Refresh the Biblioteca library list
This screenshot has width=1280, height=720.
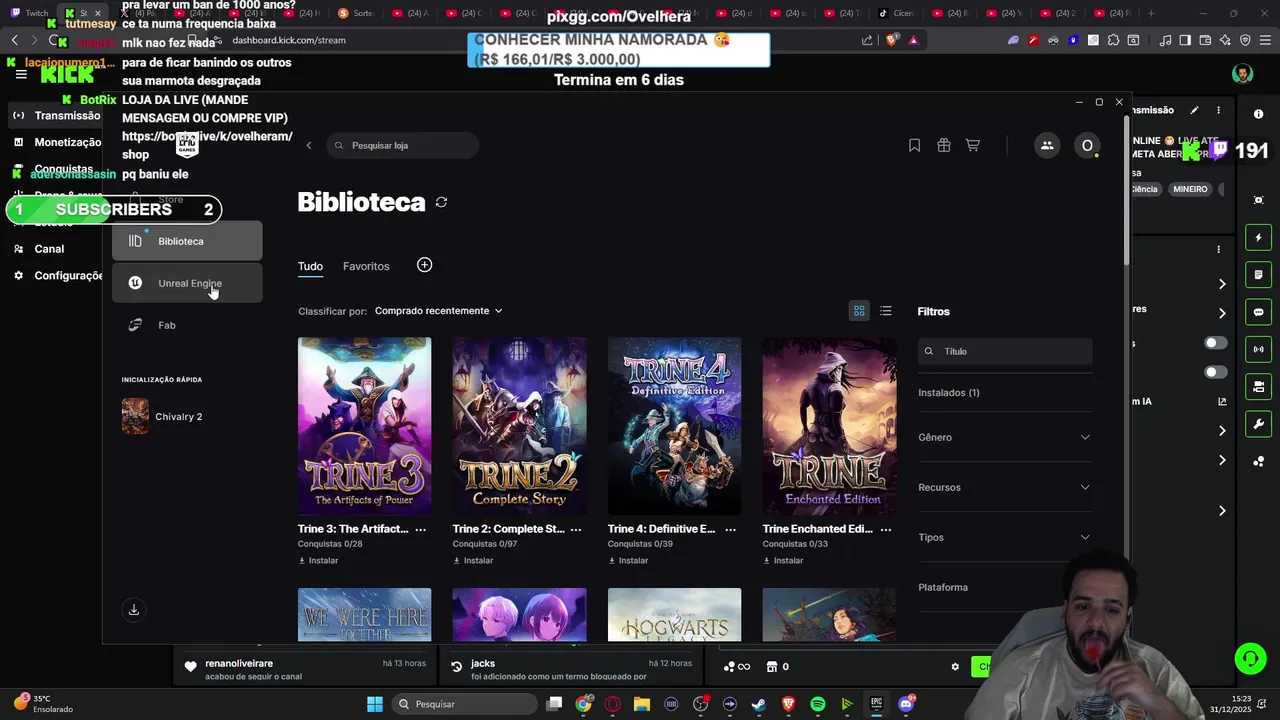[441, 202]
